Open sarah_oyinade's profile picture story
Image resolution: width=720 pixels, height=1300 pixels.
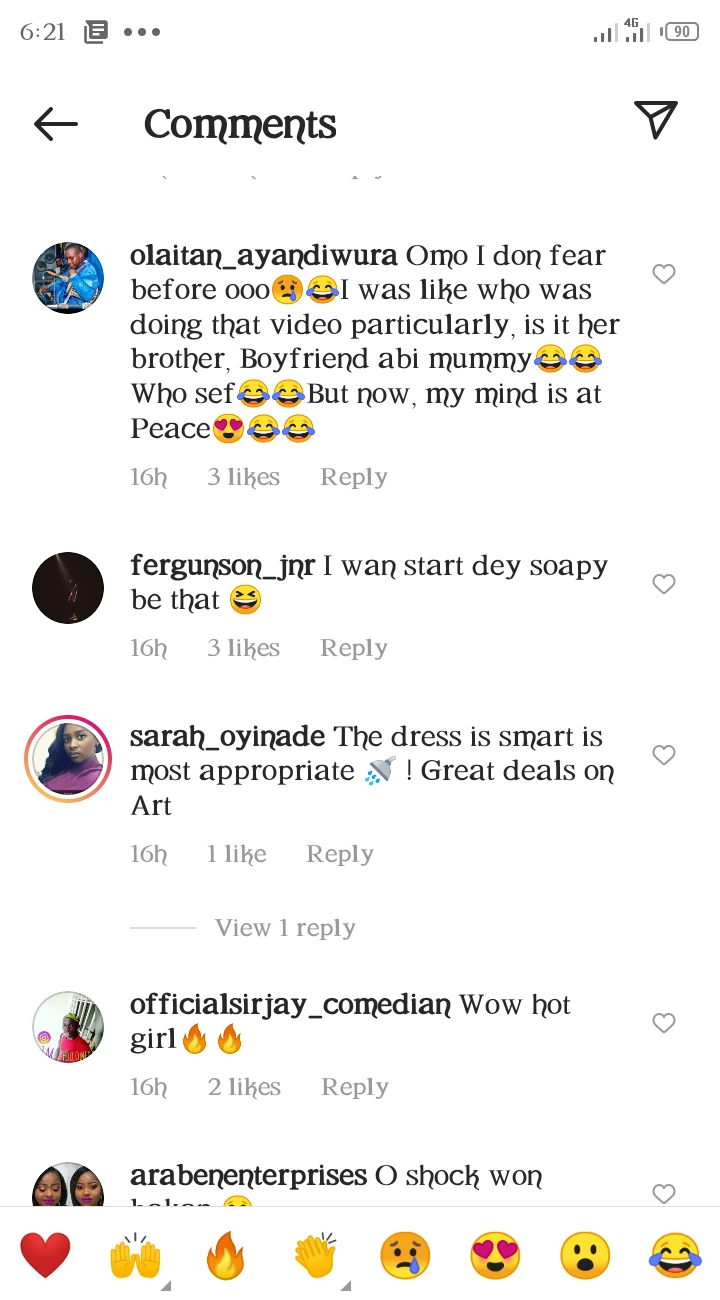pyautogui.click(x=68, y=760)
